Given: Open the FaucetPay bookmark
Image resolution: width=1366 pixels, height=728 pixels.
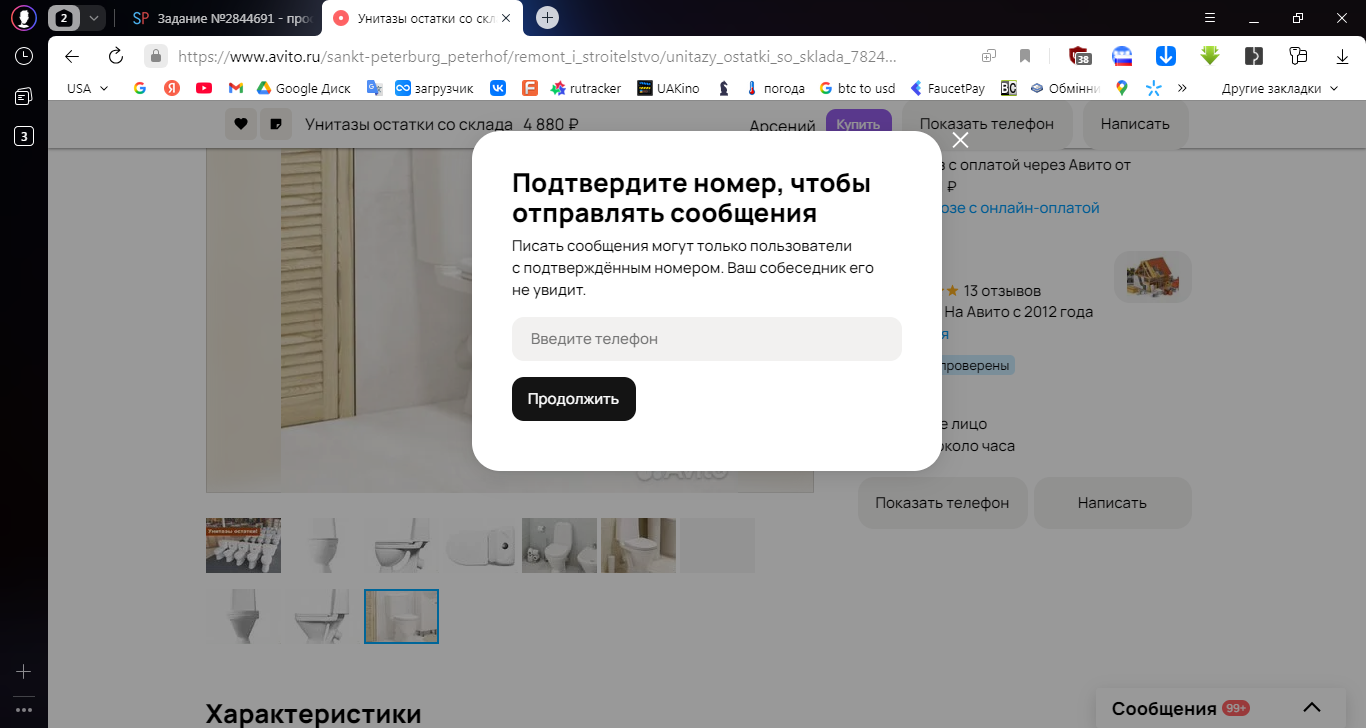Looking at the screenshot, I should coord(947,88).
